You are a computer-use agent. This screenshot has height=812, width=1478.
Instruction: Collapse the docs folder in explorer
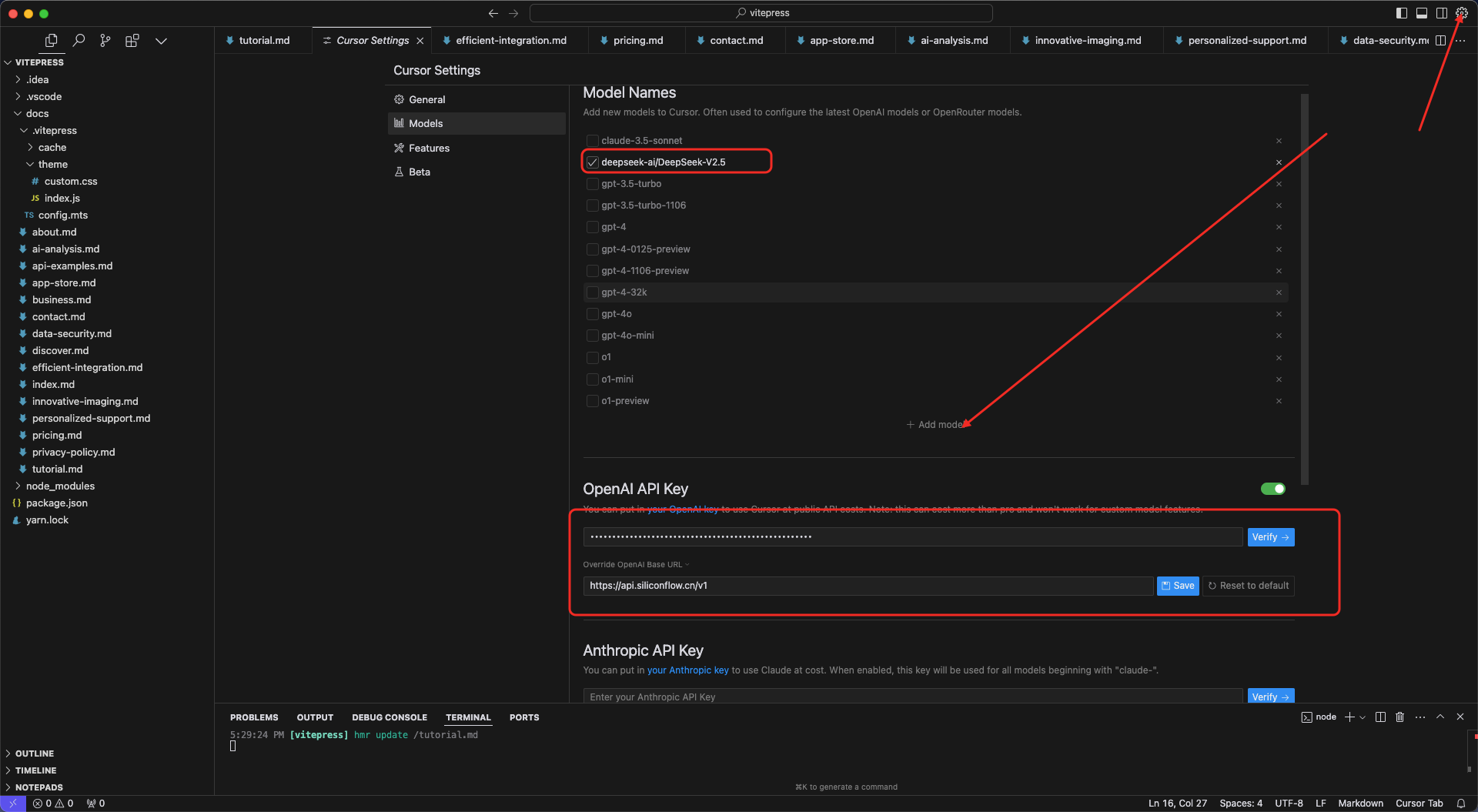[37, 113]
